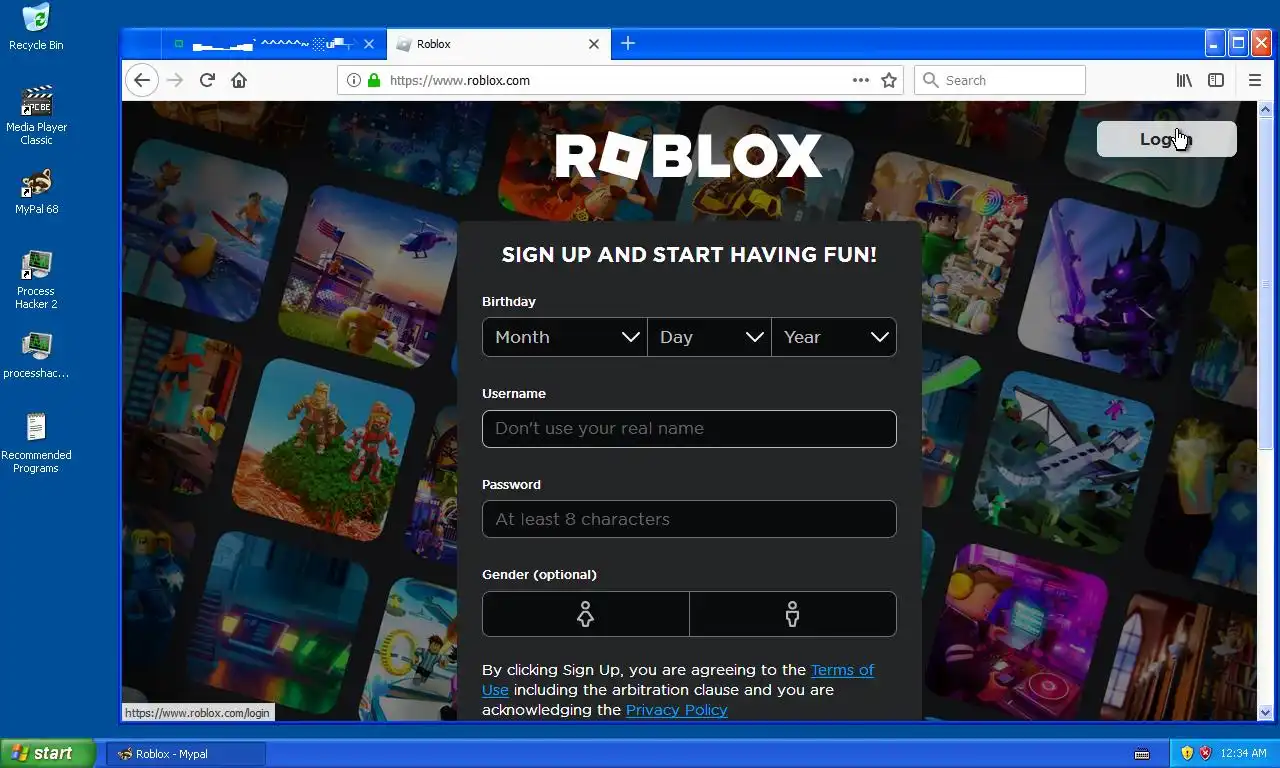Reload the Roblox page
Viewport: 1280px width, 768px height.
click(x=207, y=80)
